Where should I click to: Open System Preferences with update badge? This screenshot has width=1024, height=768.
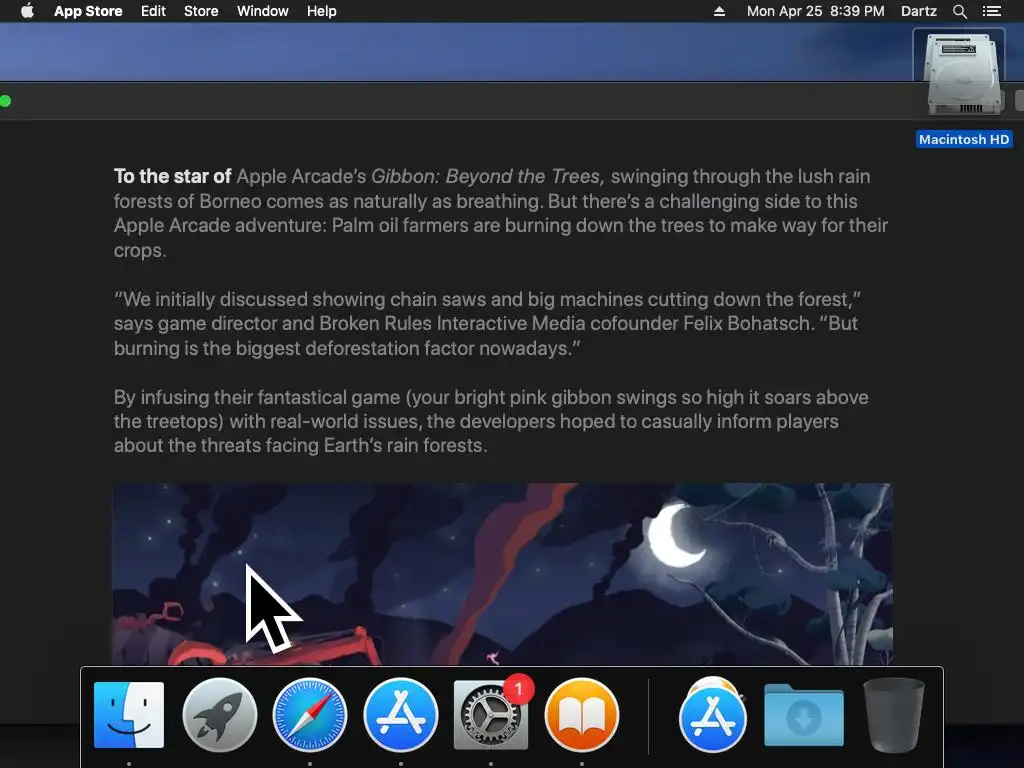click(491, 714)
